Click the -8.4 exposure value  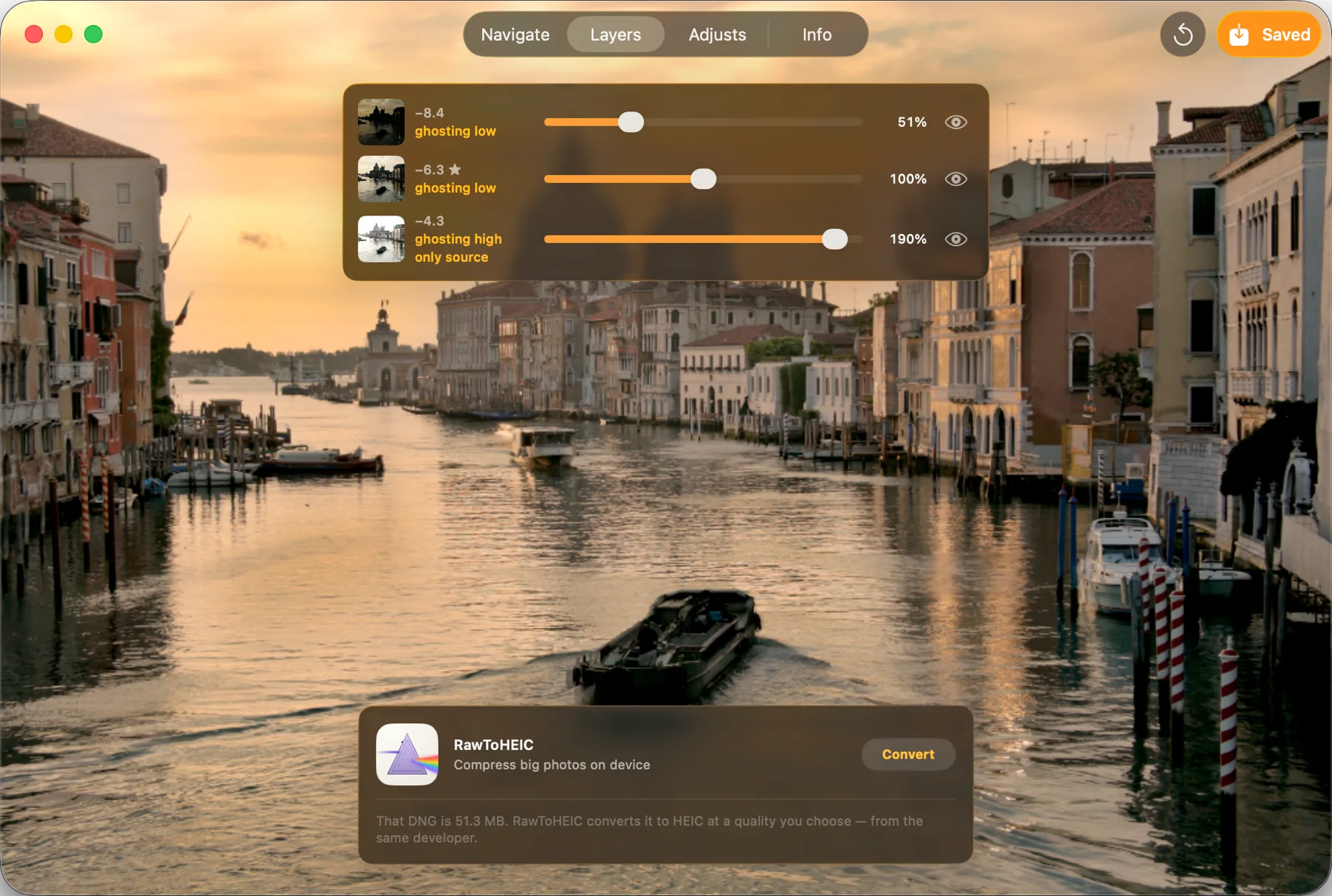pyautogui.click(x=429, y=113)
